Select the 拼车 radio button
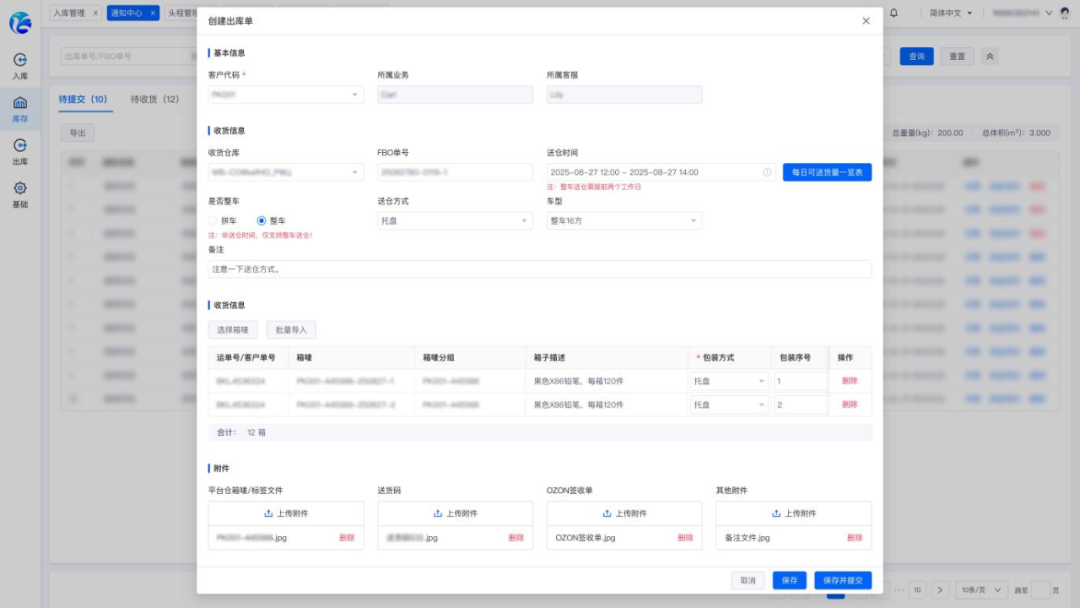1080x608 pixels. (213, 221)
